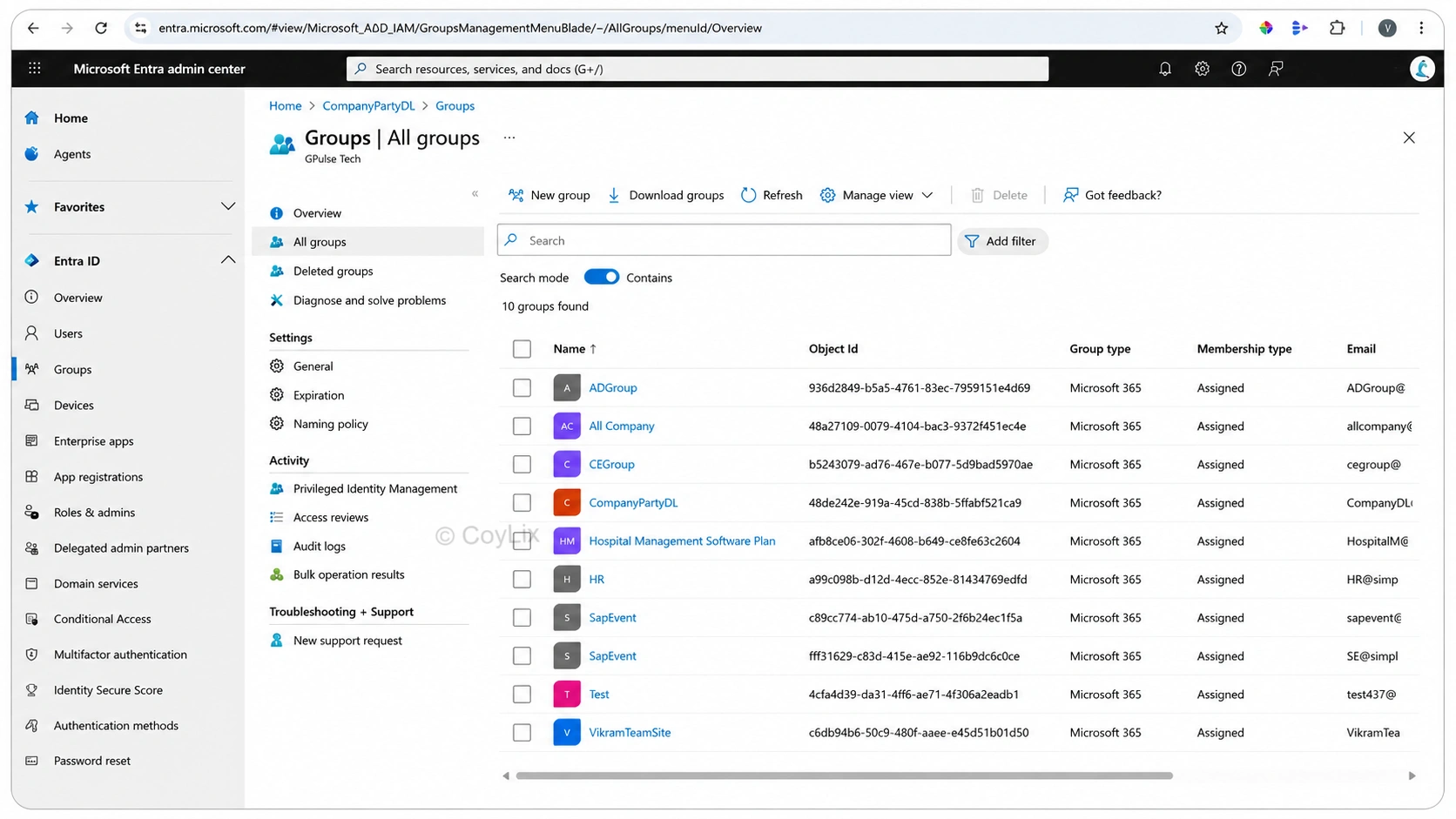Click the Audit logs icon
Viewport: 1456px width, 819px height.
(277, 546)
